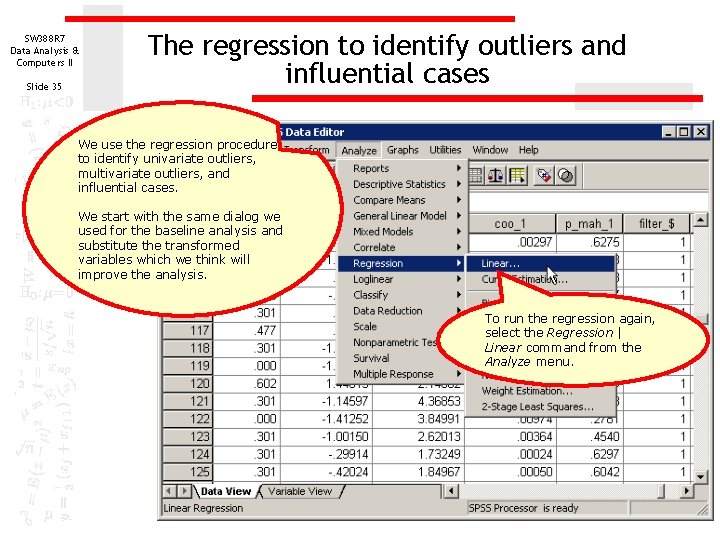Expand the Compare Means submenu

(x=403, y=200)
